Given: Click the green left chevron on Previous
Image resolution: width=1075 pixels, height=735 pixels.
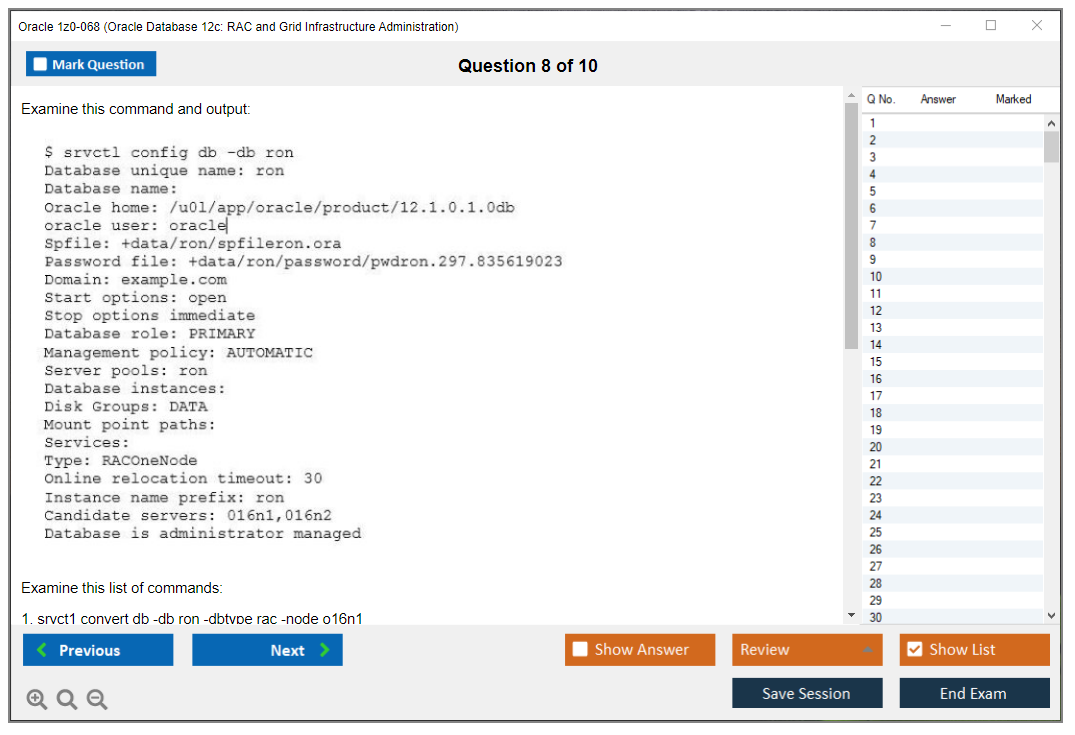Looking at the screenshot, I should coord(42,650).
